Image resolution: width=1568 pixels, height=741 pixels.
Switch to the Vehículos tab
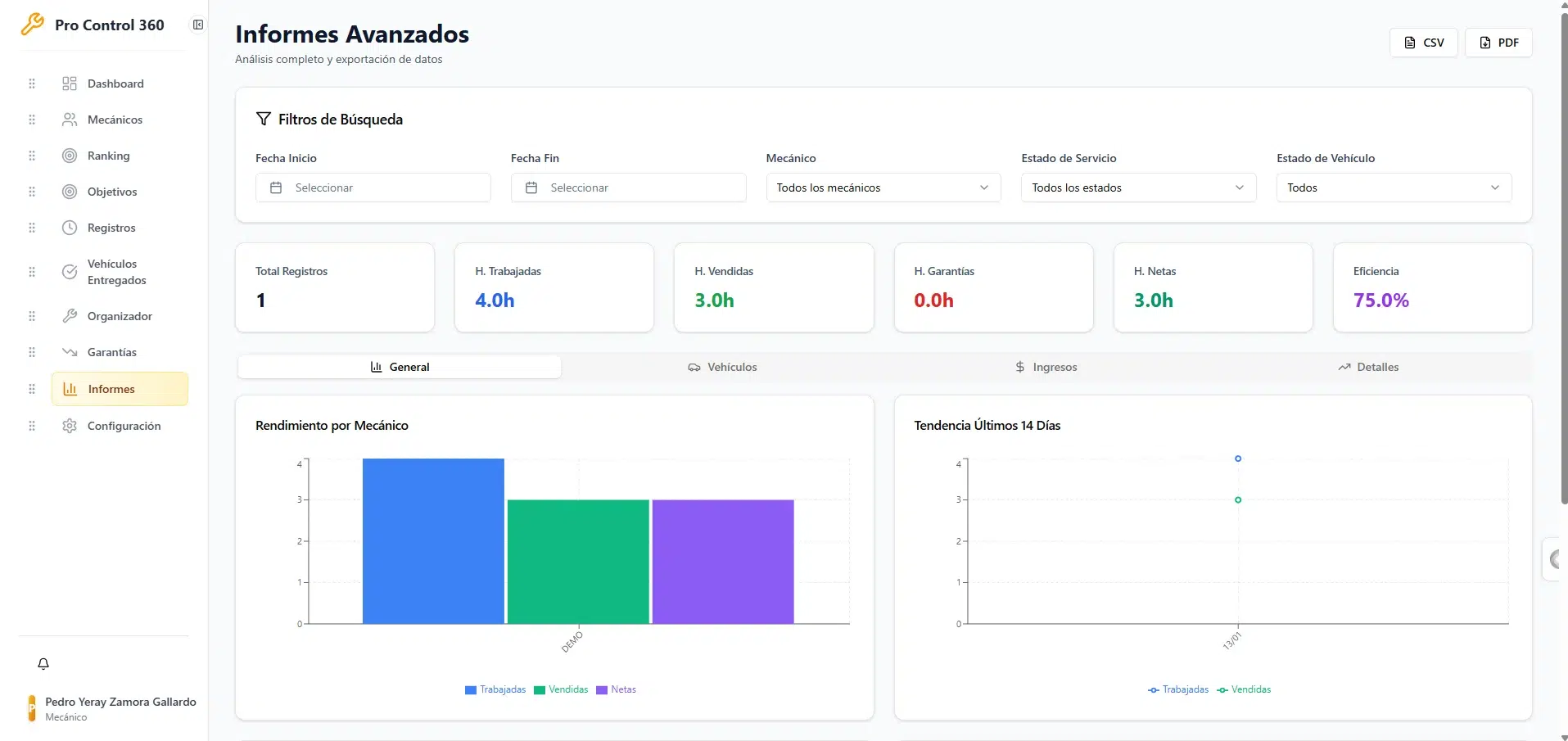[x=722, y=367]
